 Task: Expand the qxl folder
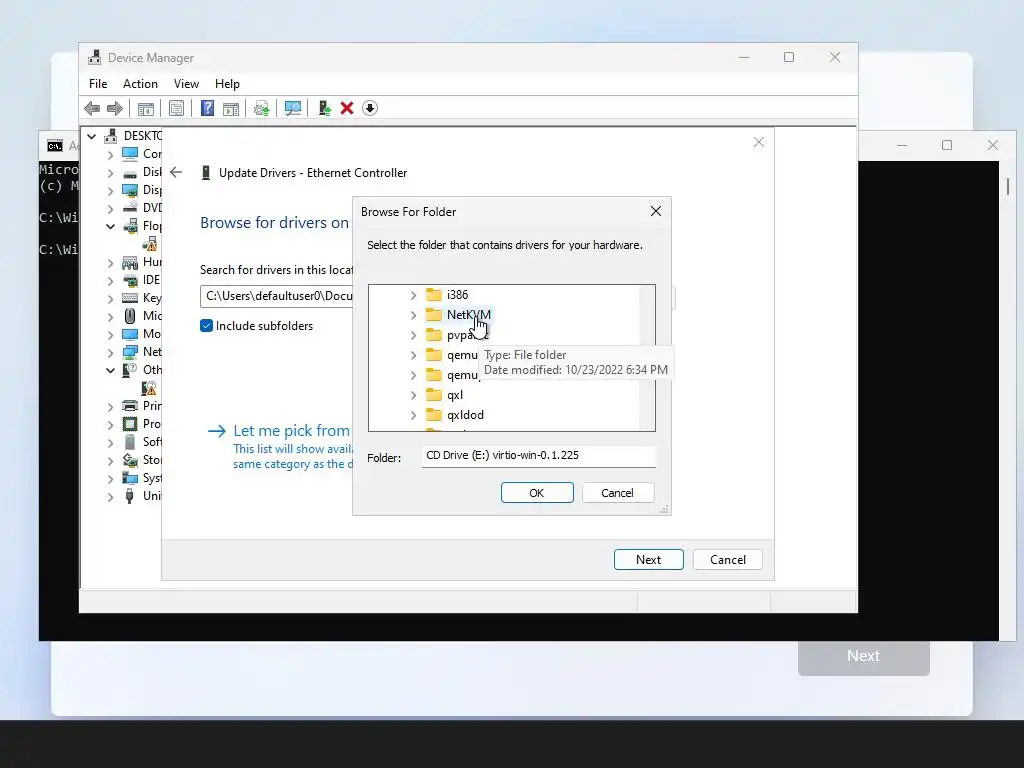pyautogui.click(x=413, y=395)
